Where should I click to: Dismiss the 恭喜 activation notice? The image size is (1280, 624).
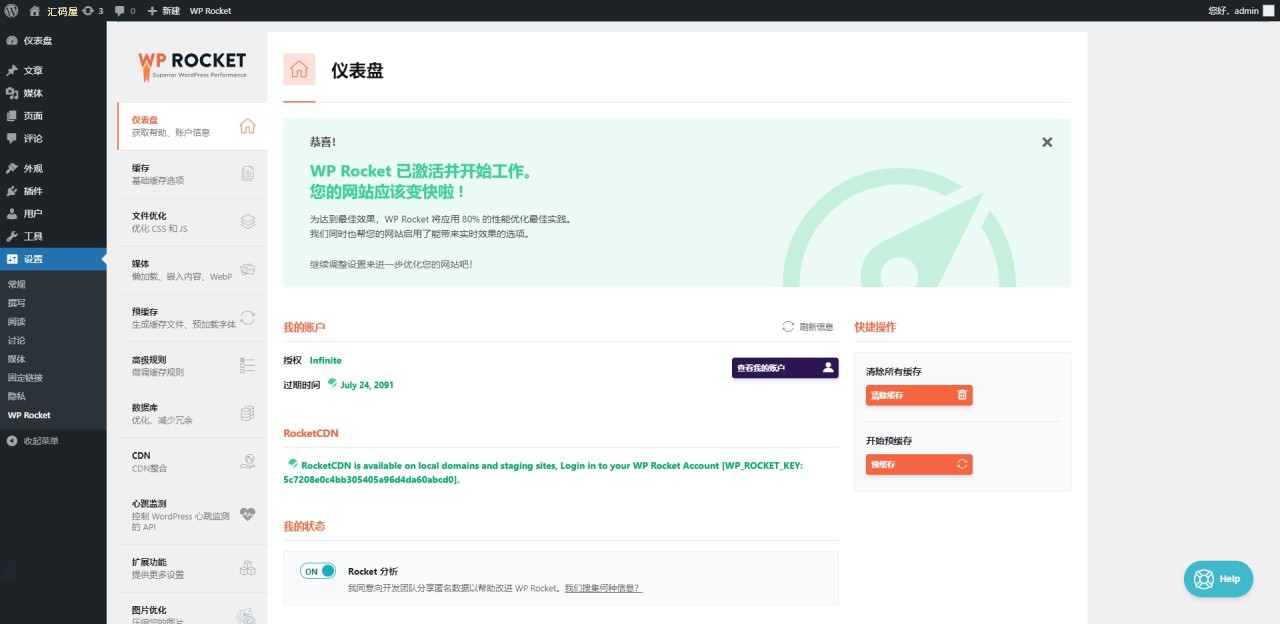tap(1047, 142)
